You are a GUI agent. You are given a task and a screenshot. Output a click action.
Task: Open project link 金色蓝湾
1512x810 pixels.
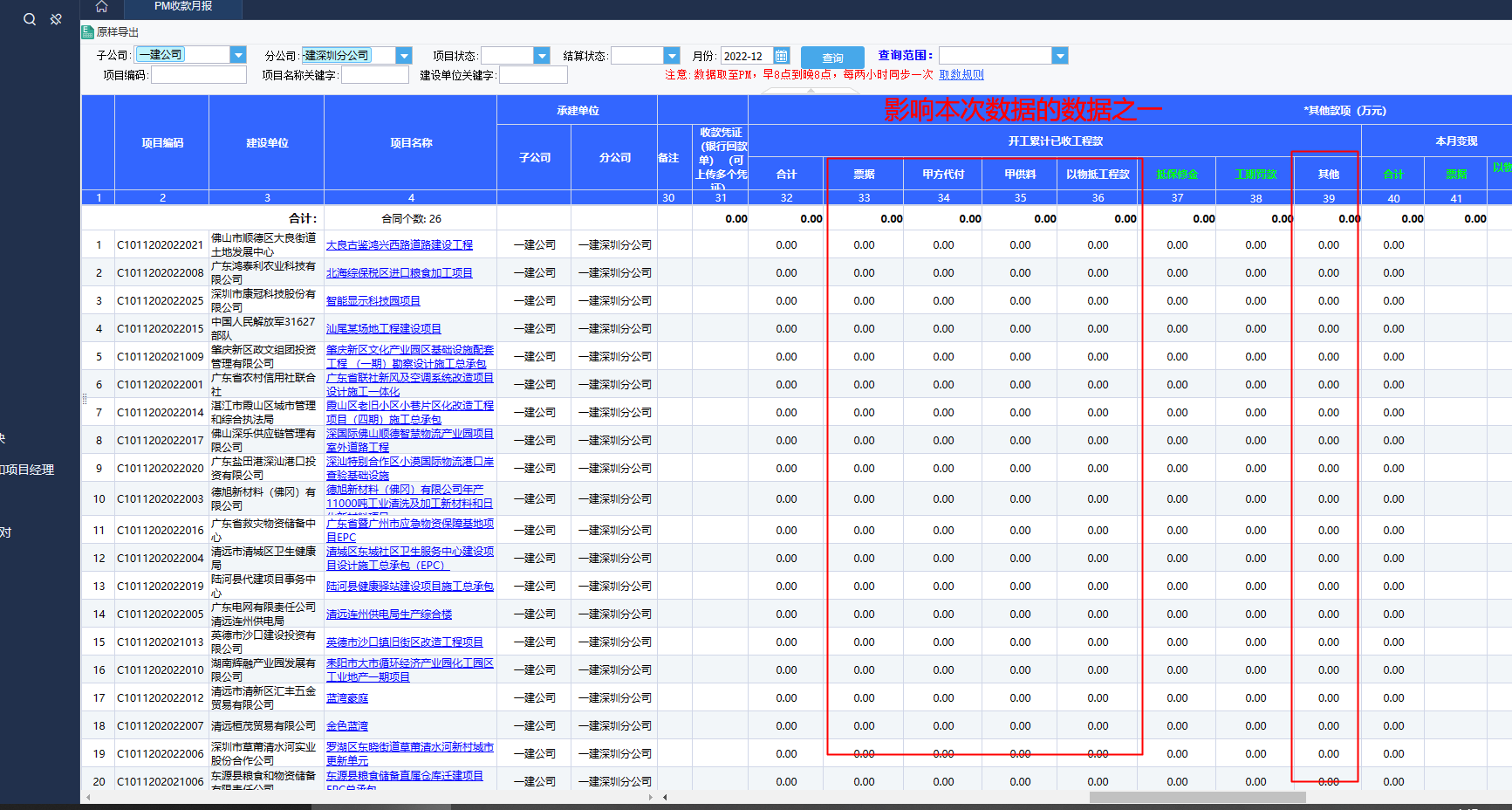point(347,726)
